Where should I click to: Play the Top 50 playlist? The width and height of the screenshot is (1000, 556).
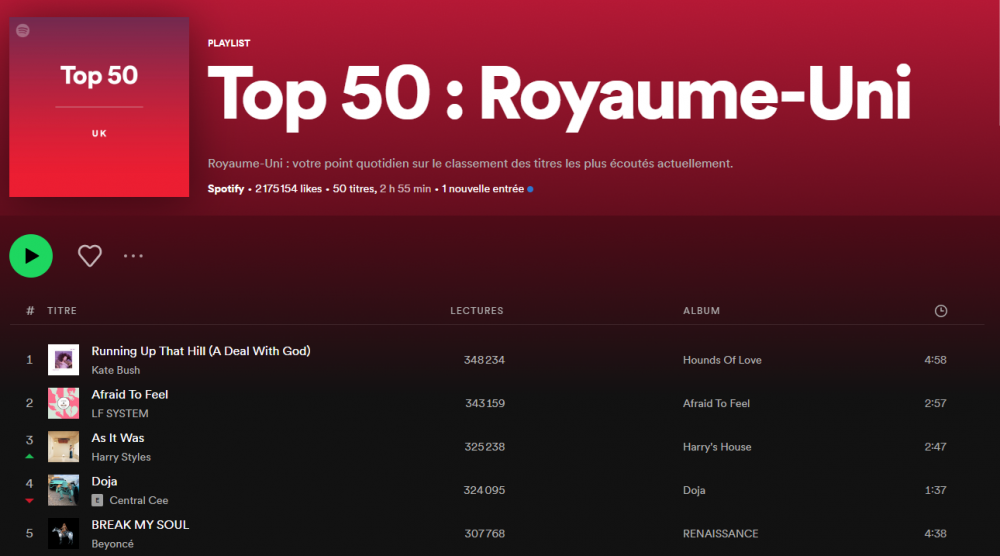tap(31, 256)
